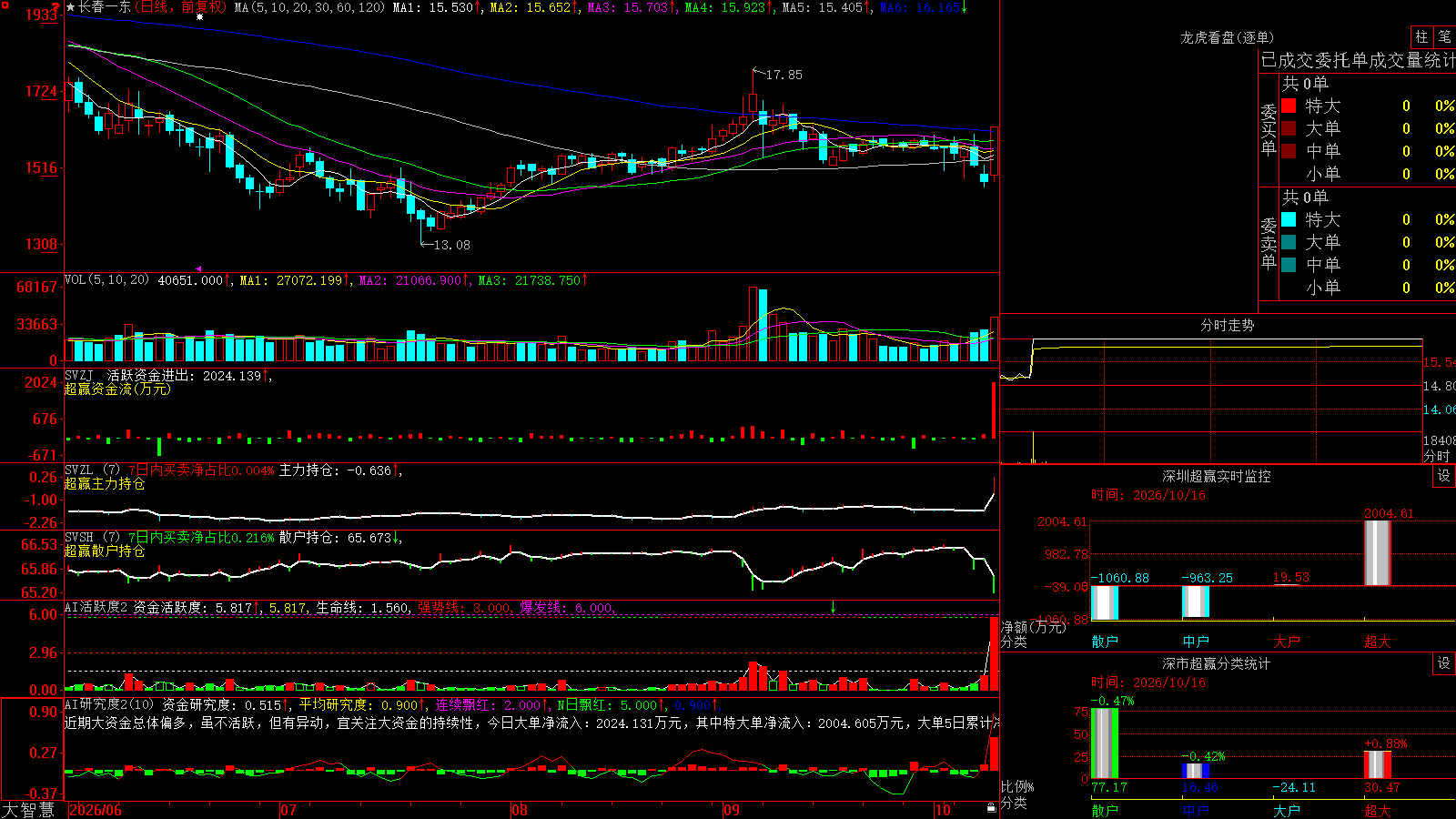
Task: Click the 超大 red bar labeled +0.88%
Action: point(1378,764)
